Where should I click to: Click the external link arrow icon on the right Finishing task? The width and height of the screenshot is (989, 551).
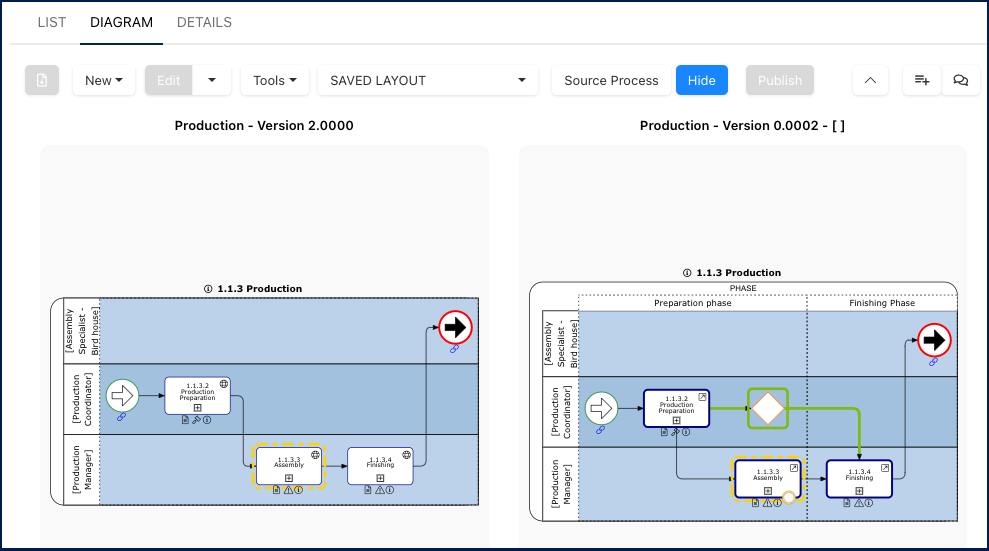(885, 467)
